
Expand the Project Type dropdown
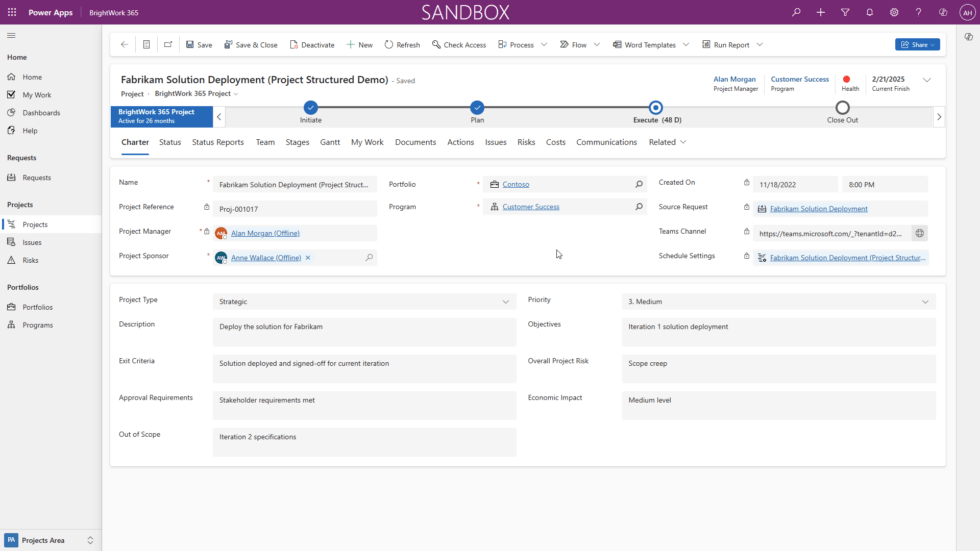[x=505, y=301]
